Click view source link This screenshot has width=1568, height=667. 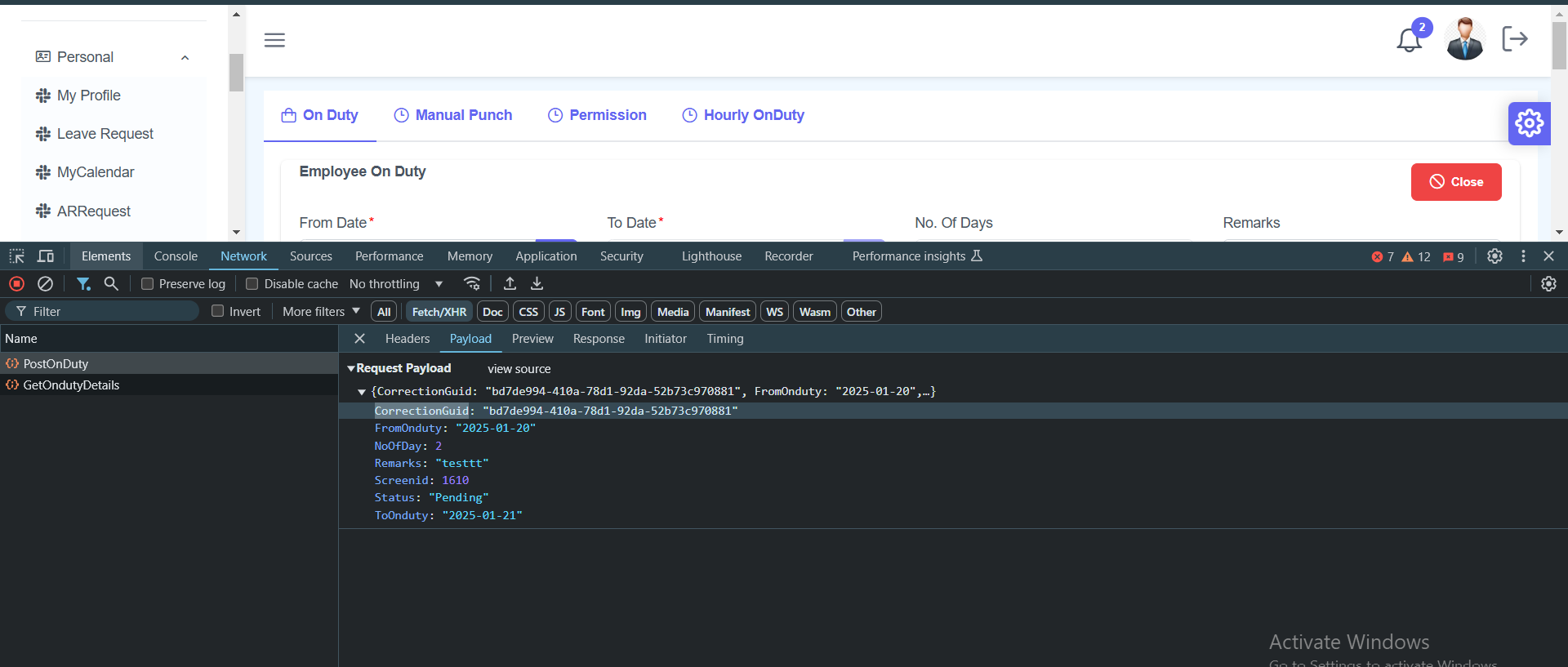[x=519, y=369]
